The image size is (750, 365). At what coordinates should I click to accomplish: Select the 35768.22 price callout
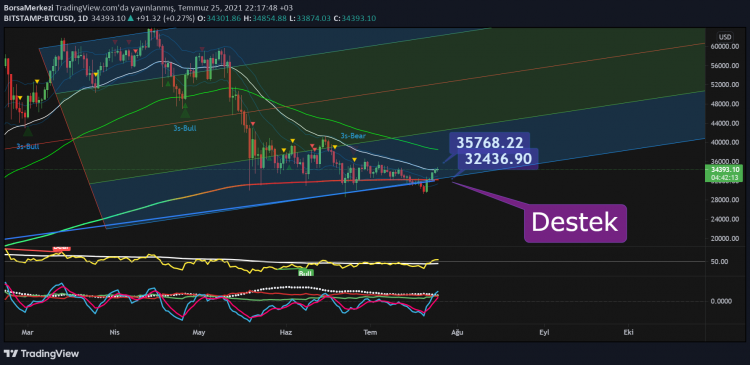(489, 142)
